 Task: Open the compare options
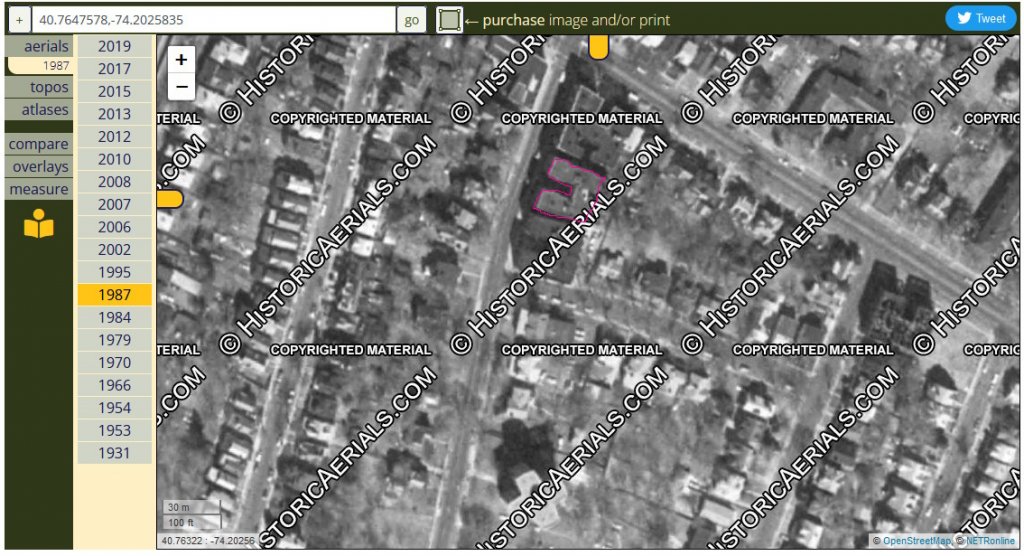(39, 144)
